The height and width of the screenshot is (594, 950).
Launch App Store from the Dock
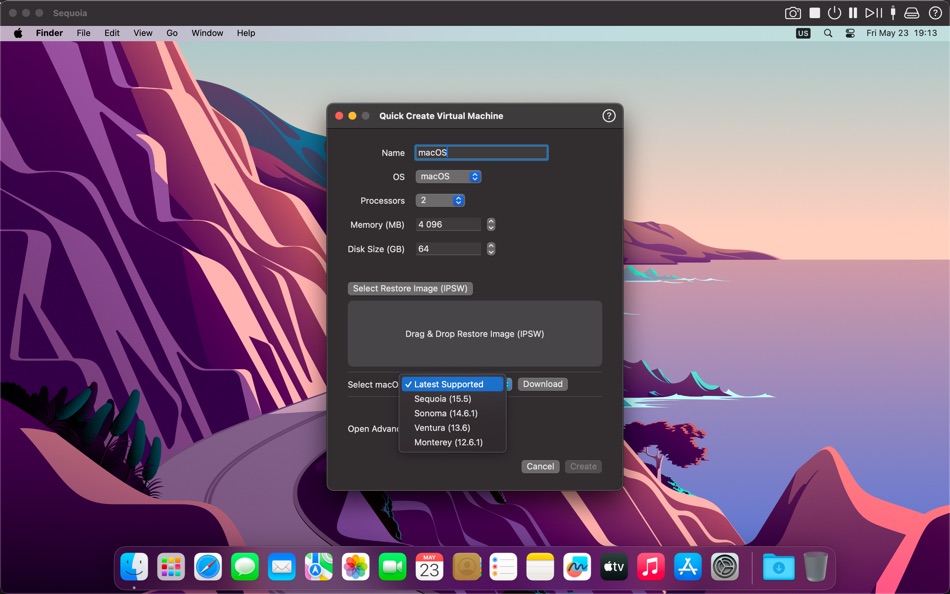click(686, 565)
